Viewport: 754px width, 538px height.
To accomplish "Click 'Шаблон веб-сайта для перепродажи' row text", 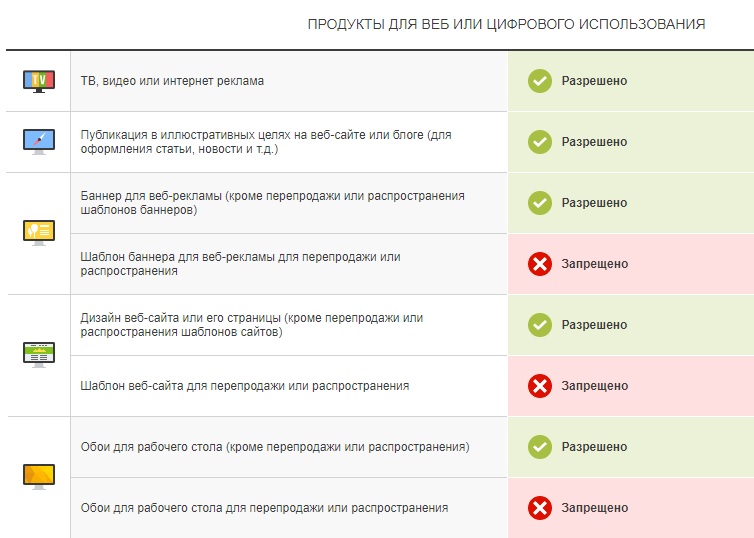I will pos(244,386).
